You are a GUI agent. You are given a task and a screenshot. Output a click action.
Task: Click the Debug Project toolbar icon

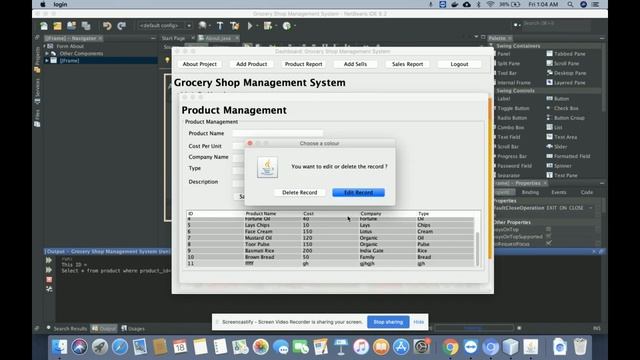[x=268, y=26]
